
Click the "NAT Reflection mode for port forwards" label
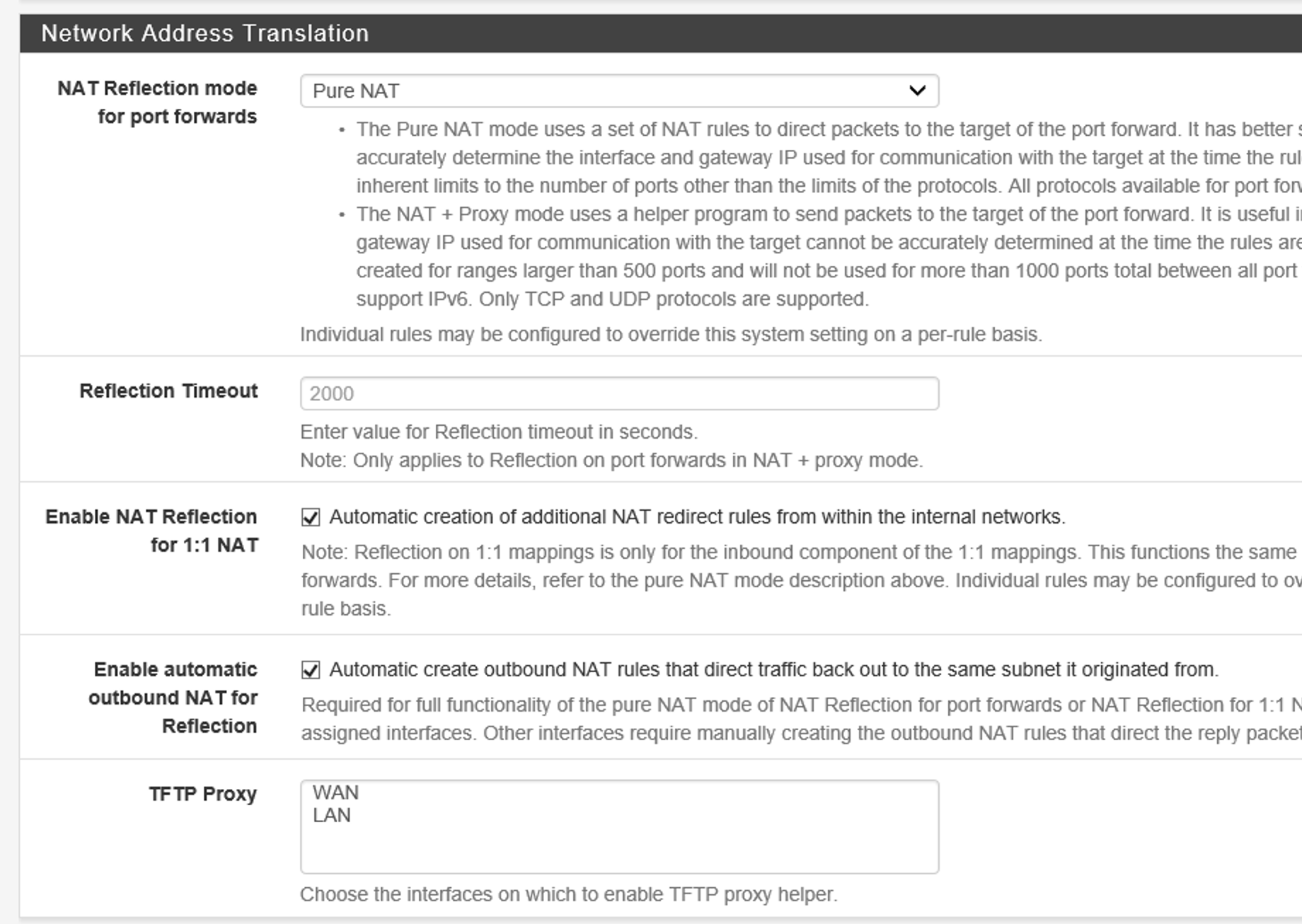(157, 103)
